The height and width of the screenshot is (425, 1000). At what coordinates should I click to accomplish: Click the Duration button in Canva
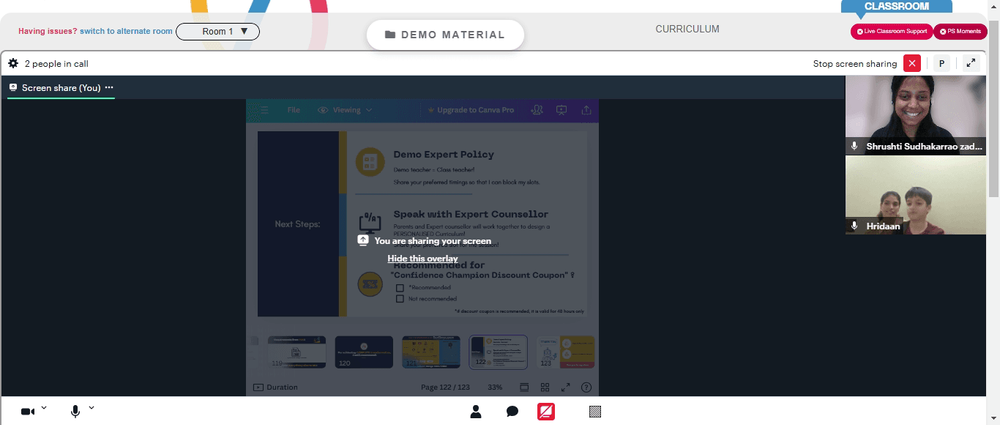coord(276,387)
